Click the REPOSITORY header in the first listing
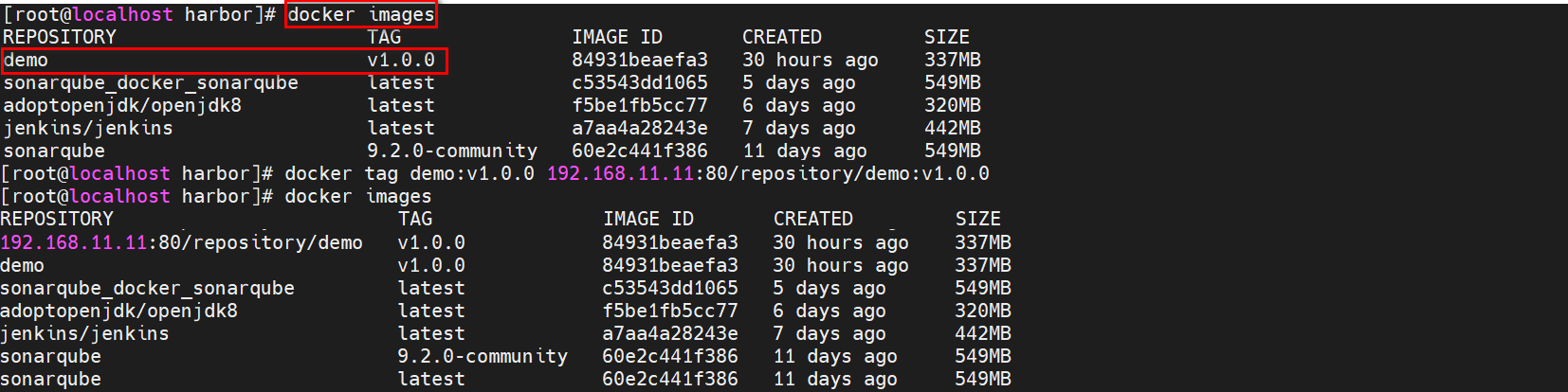The image size is (1568, 392). (x=59, y=37)
